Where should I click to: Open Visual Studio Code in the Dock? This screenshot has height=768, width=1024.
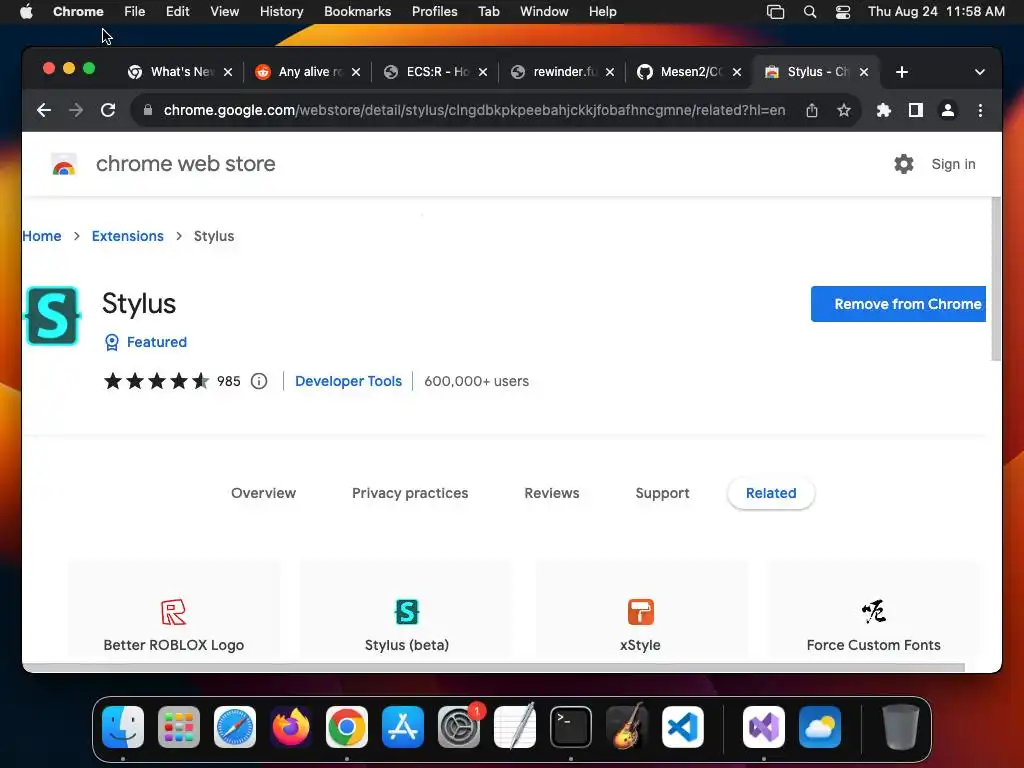(682, 727)
